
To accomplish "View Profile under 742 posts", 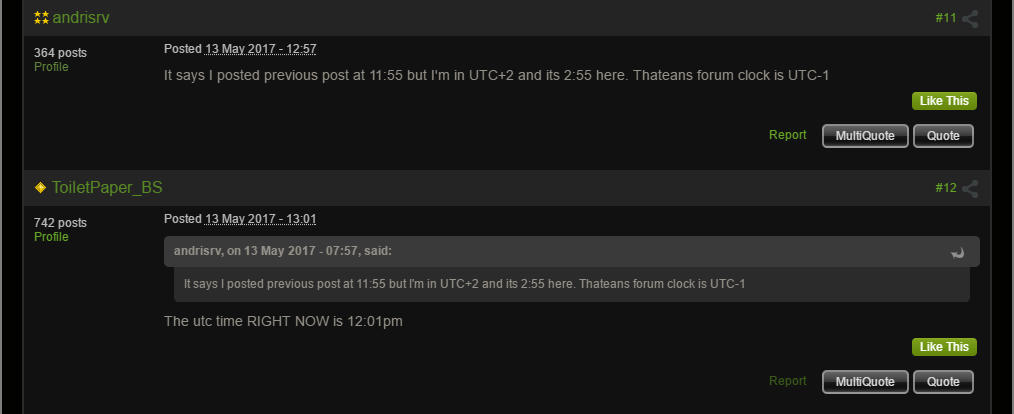I will tap(51, 237).
